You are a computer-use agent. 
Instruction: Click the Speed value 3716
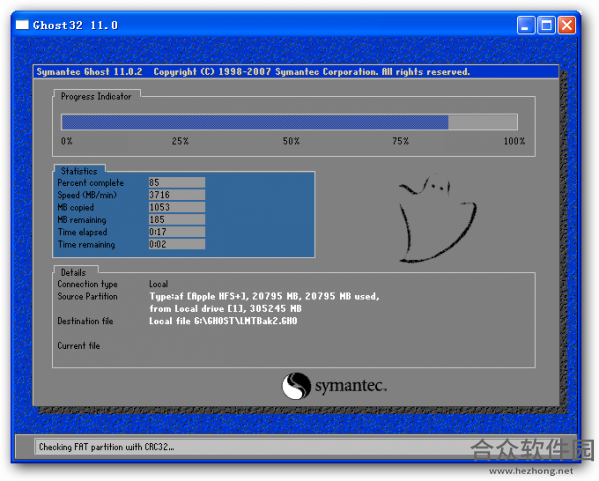pos(176,195)
